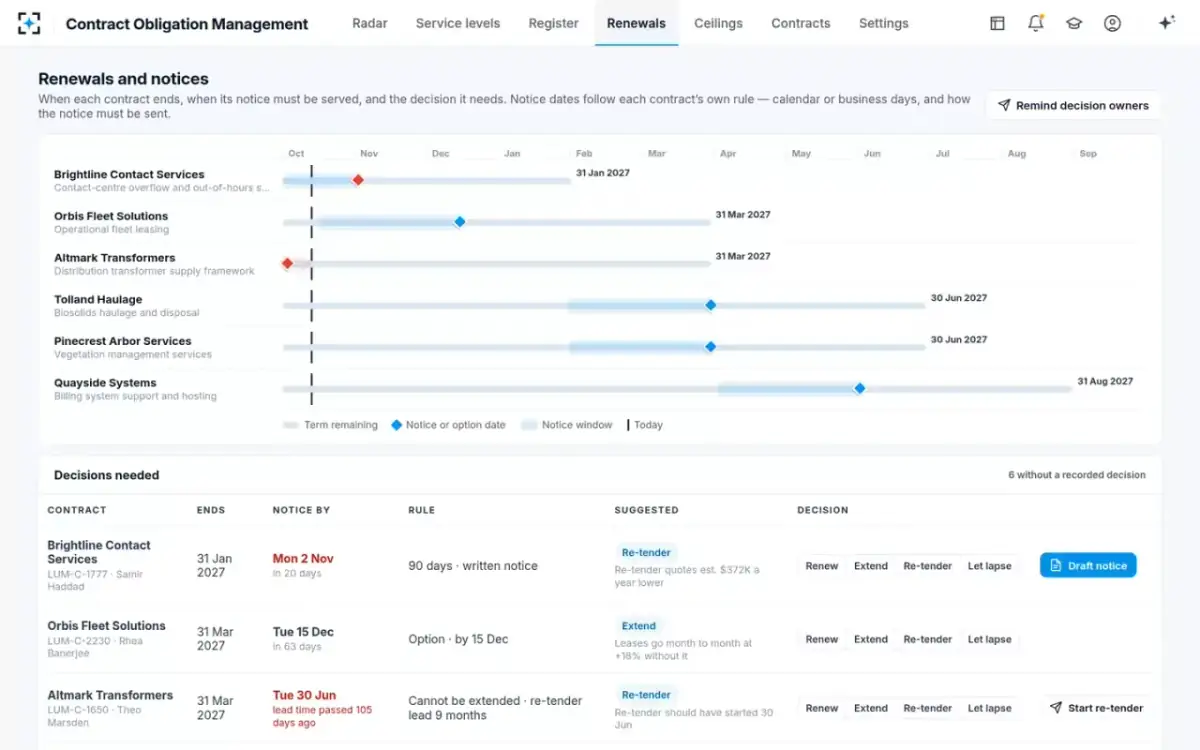Click the Extend suggestion badge for Orbis
This screenshot has width=1200, height=750.
[639, 626]
